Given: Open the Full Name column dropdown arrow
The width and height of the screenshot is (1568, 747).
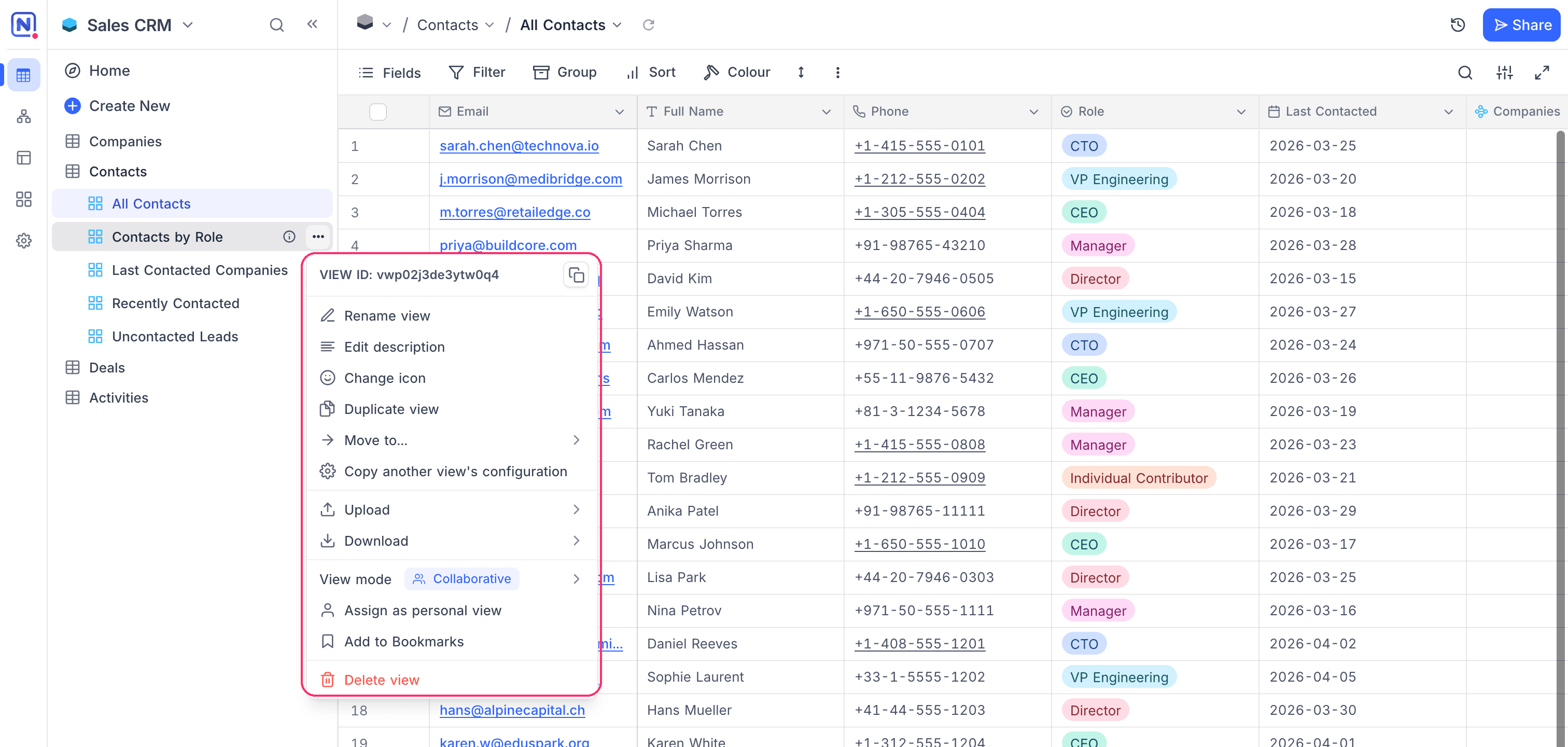Looking at the screenshot, I should [826, 112].
